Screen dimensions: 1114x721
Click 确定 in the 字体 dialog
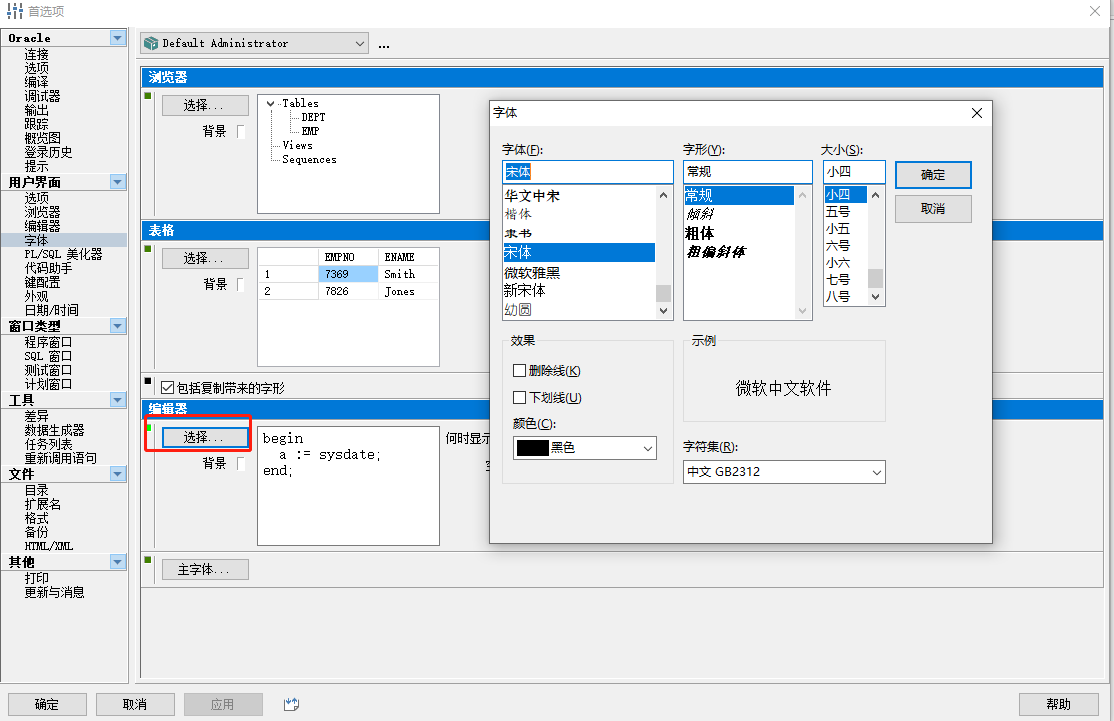(x=932, y=175)
